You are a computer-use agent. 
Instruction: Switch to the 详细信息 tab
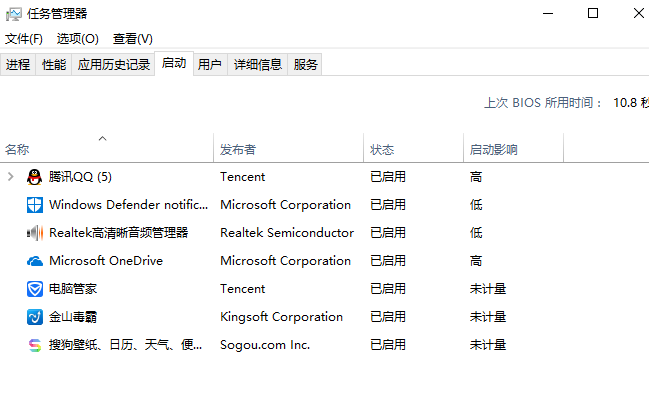258,65
